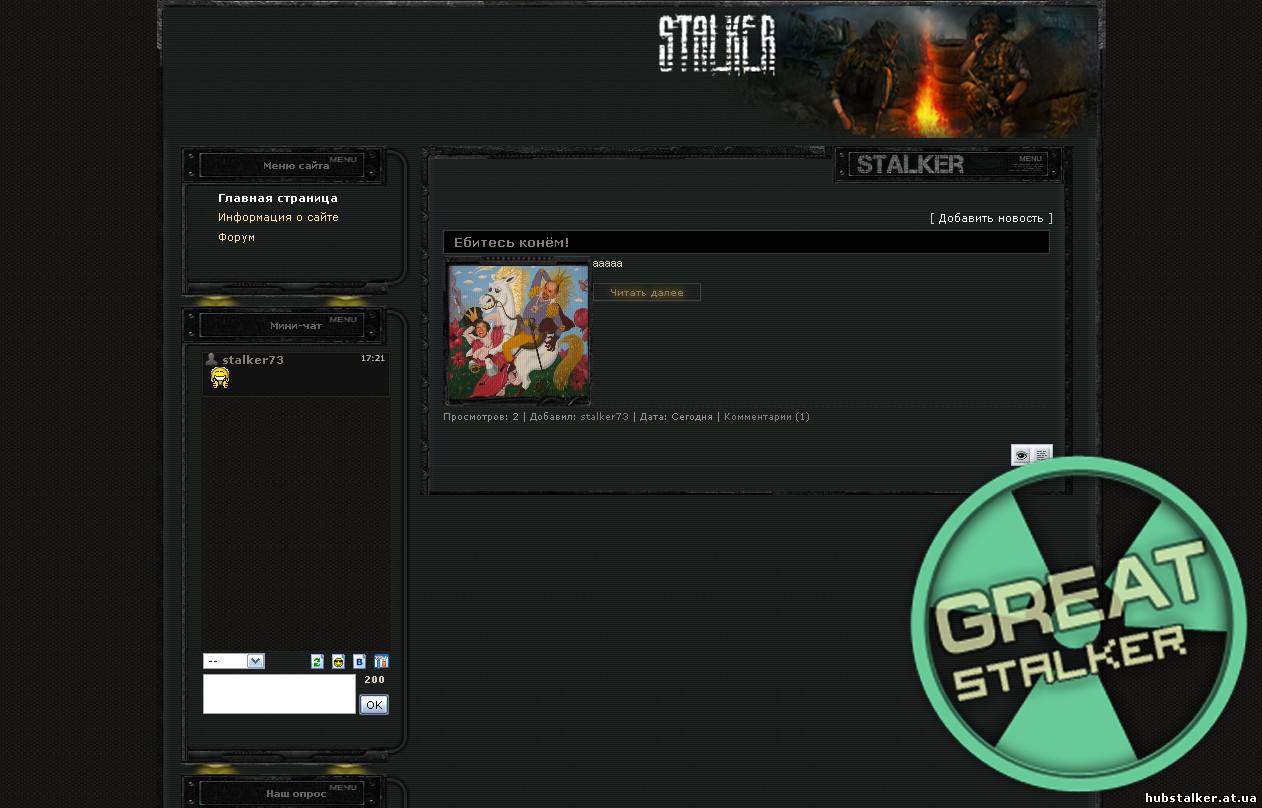
Task: Open the smiley list in the mini-chat
Action: coord(338,662)
